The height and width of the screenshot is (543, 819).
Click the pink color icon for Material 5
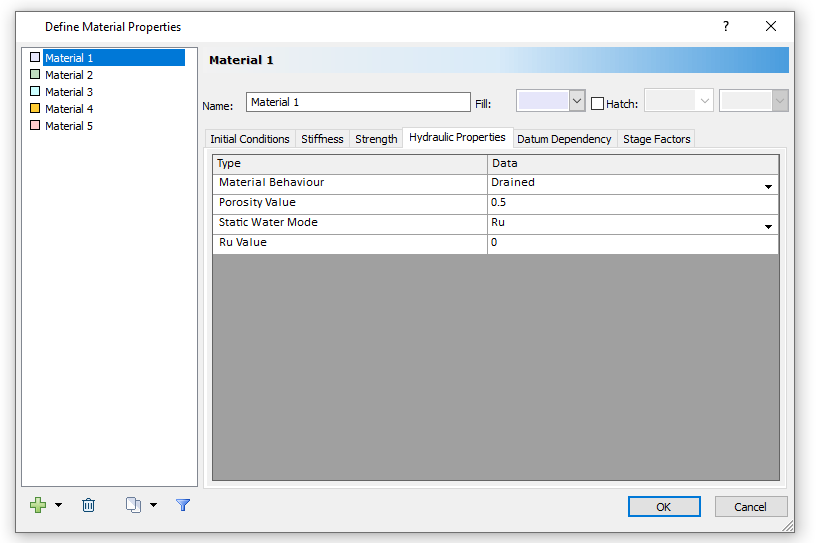tap(35, 126)
